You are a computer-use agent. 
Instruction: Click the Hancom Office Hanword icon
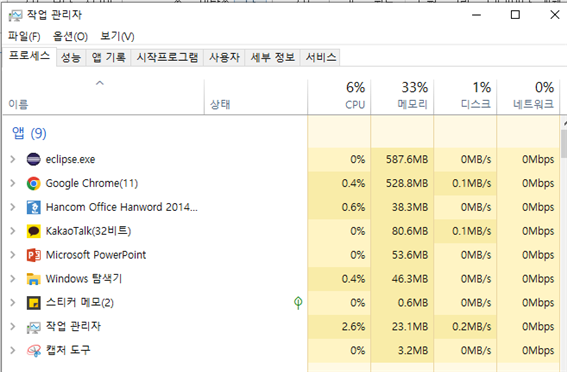coord(34,207)
